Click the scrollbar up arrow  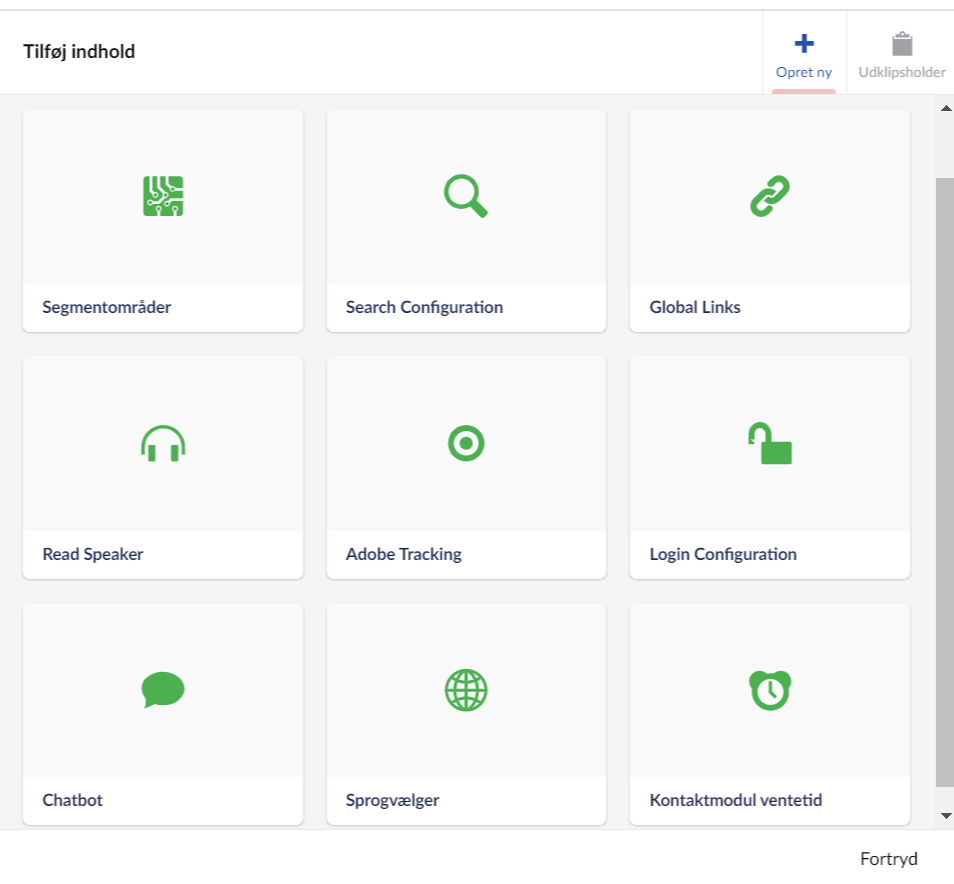pyautogui.click(x=945, y=107)
